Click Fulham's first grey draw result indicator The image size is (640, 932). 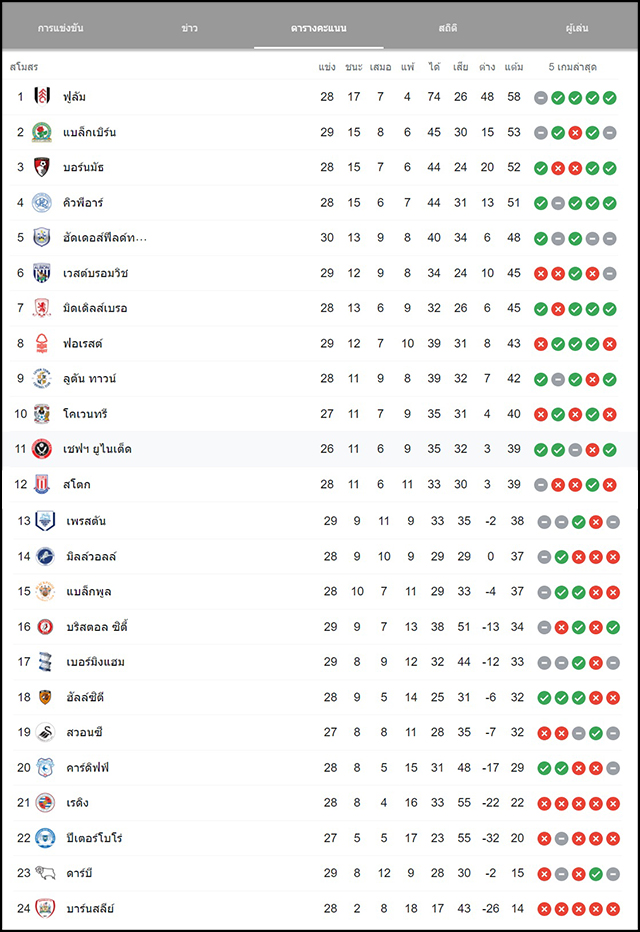541,97
